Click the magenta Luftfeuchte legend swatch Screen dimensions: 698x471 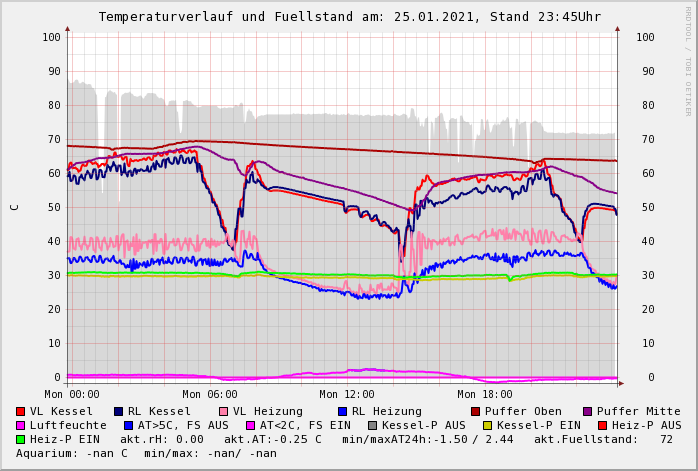(x=20, y=425)
